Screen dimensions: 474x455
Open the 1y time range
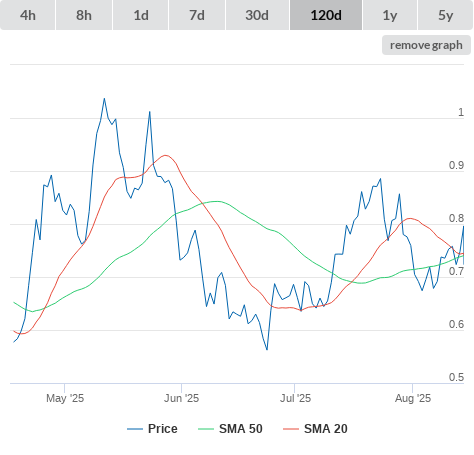(x=390, y=15)
